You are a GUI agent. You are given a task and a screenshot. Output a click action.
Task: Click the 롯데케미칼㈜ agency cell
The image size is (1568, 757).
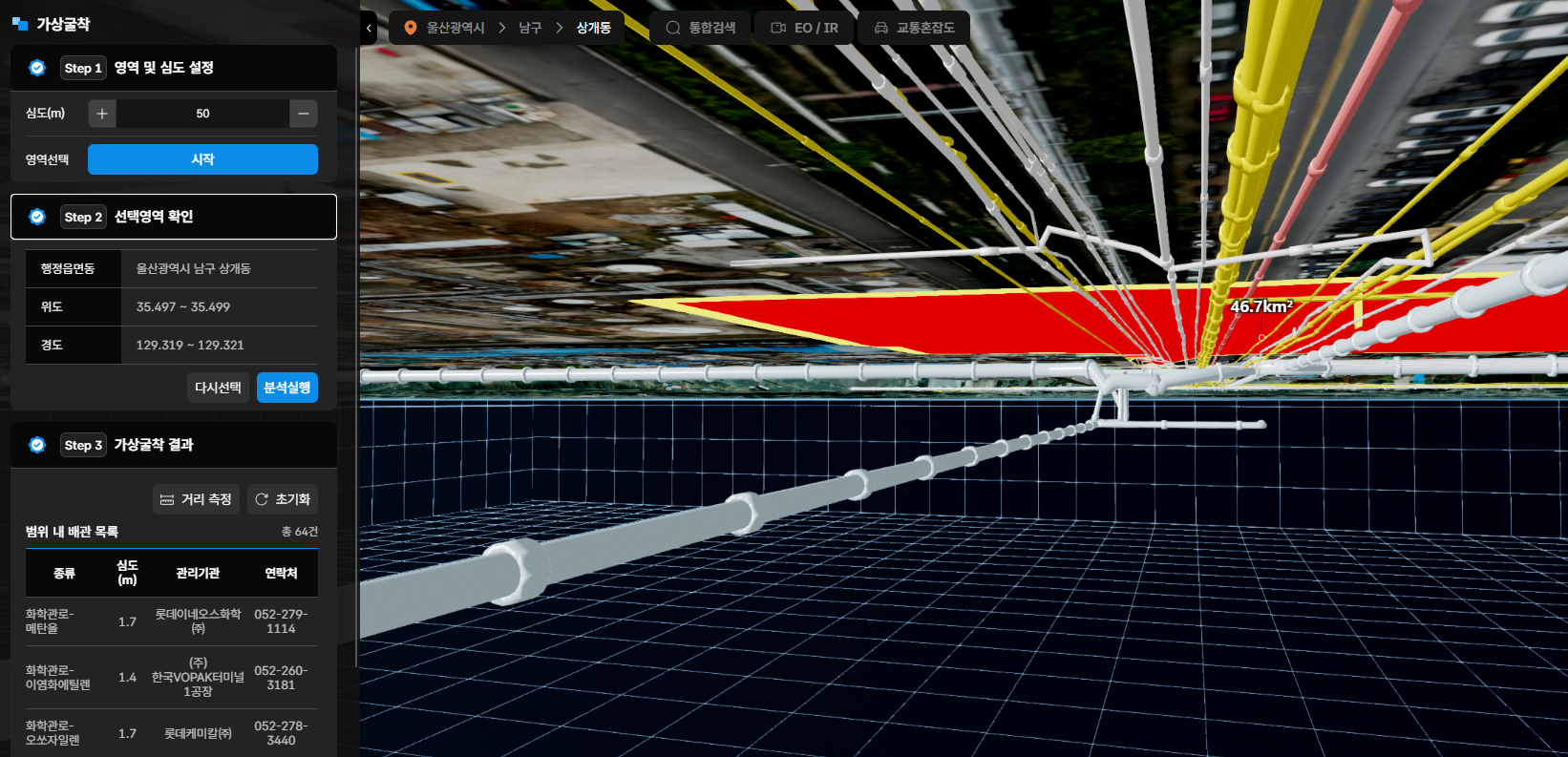pos(198,733)
